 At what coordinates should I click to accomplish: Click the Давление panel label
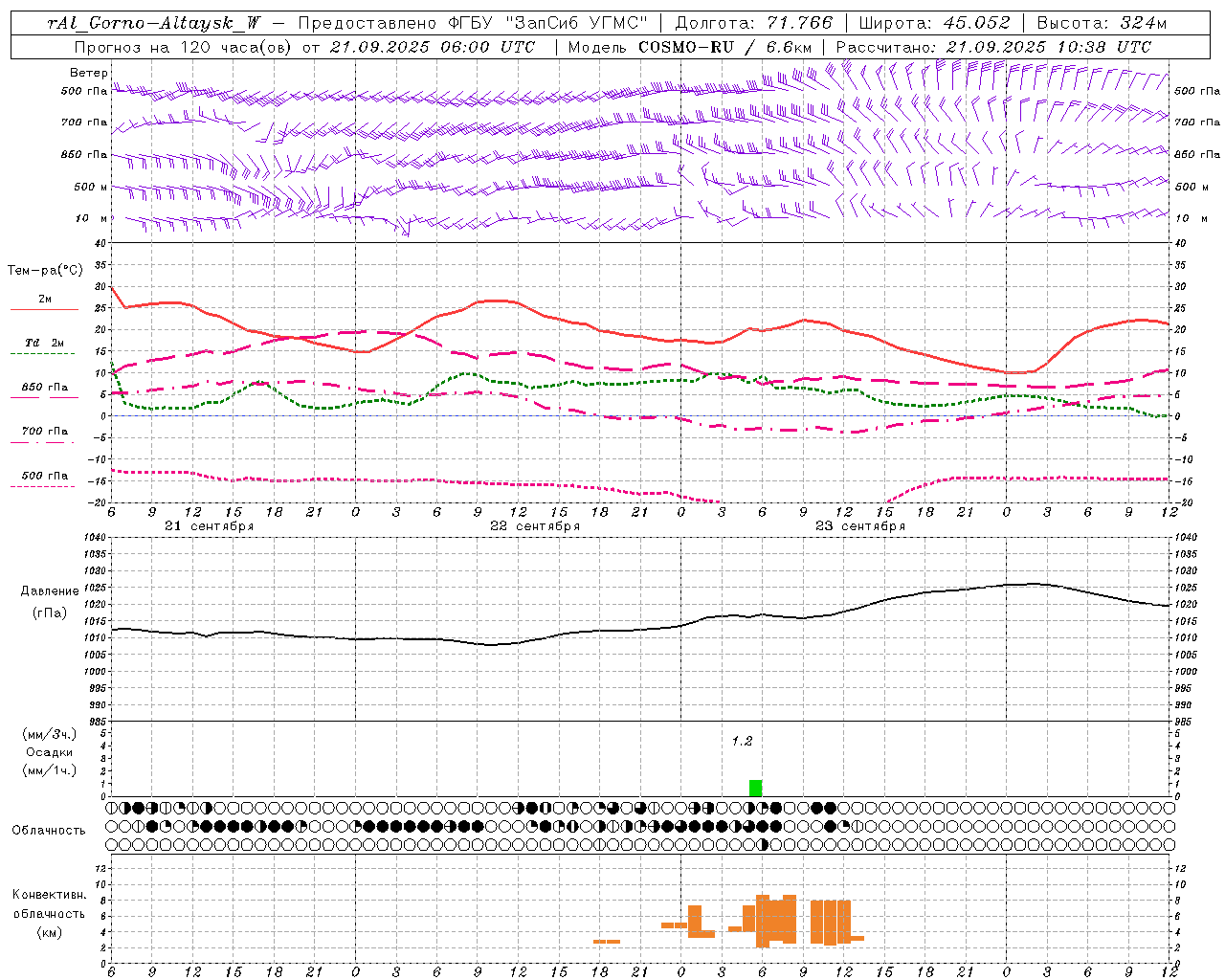[x=50, y=591]
